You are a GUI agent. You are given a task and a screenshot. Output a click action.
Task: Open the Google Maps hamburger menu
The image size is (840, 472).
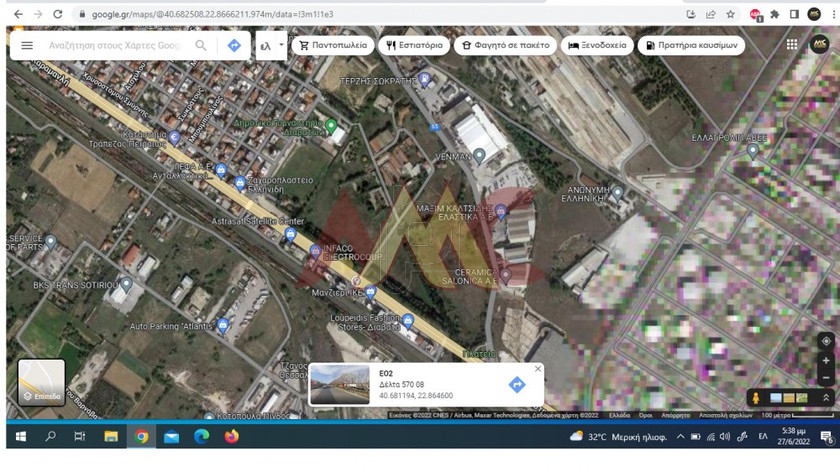(27, 46)
